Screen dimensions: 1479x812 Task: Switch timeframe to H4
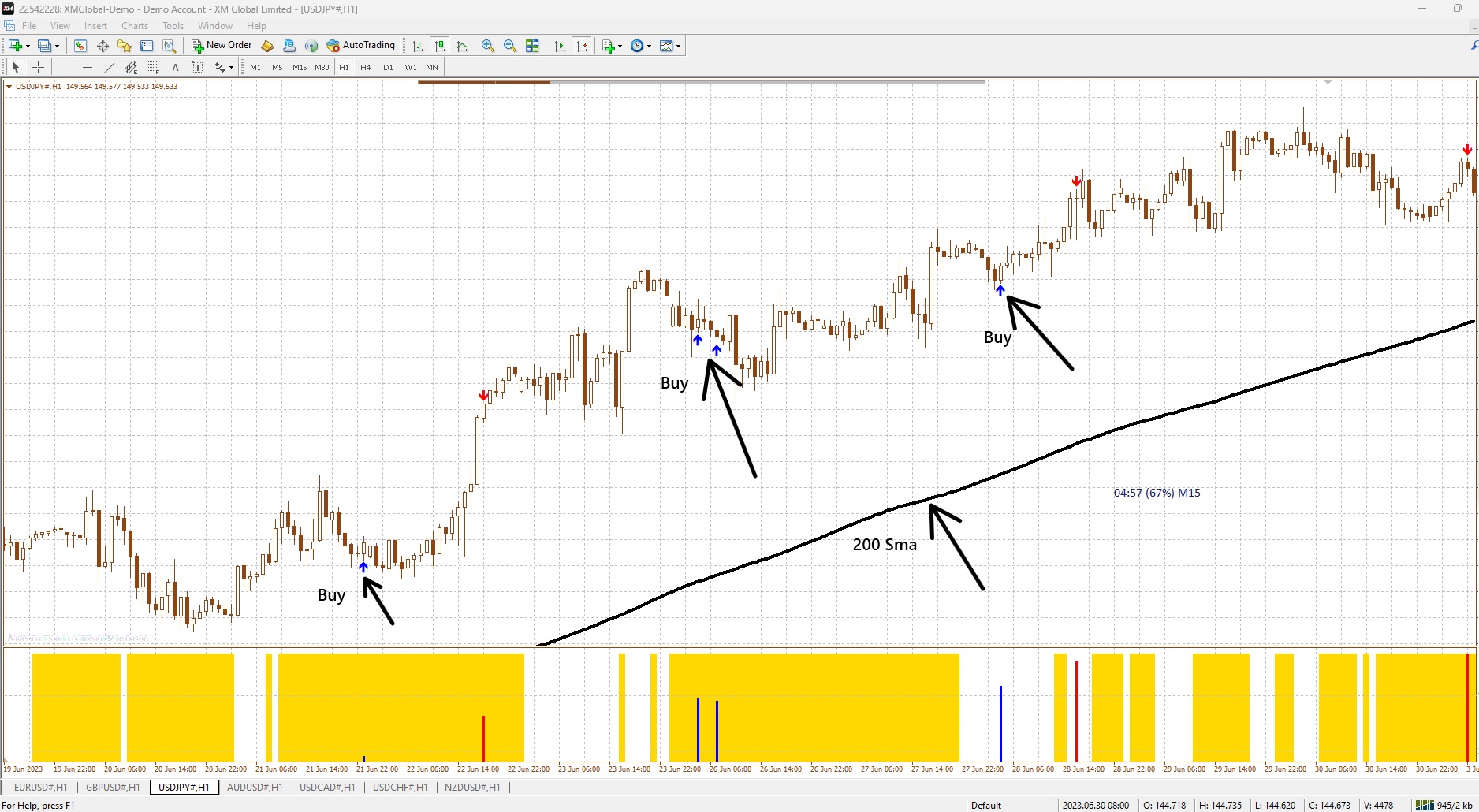click(365, 67)
